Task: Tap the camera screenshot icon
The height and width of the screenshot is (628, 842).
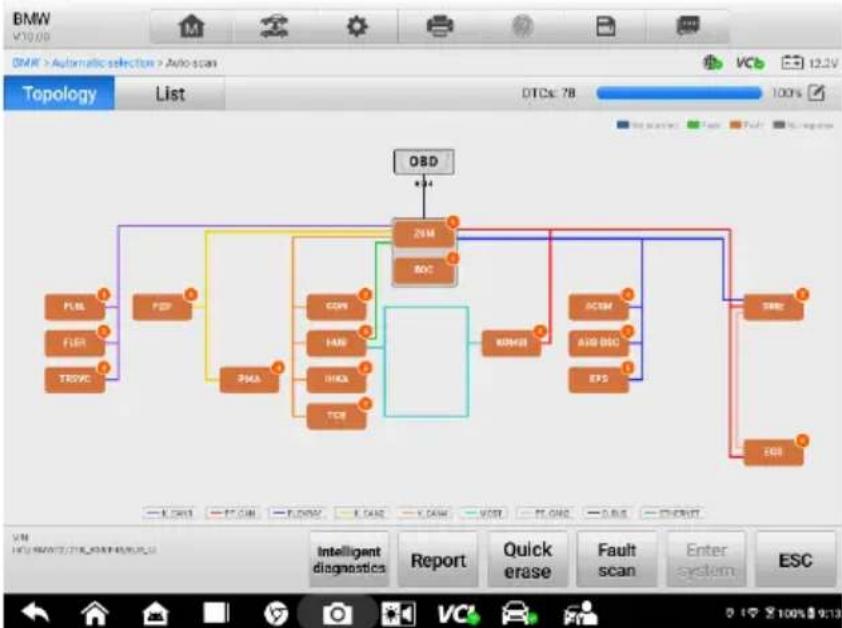Action: tap(337, 613)
